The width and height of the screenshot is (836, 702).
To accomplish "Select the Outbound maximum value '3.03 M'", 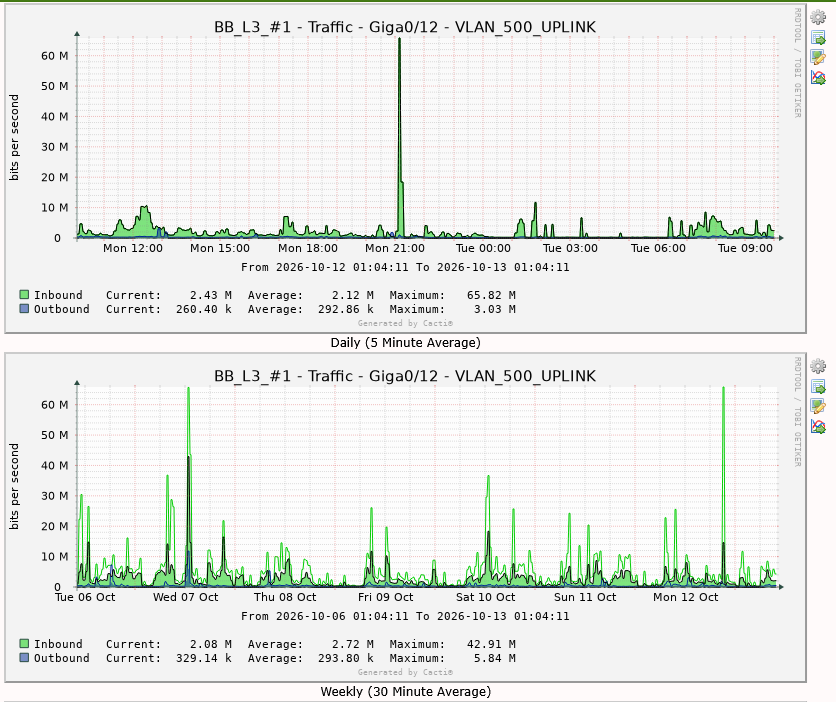I will pyautogui.click(x=494, y=309).
